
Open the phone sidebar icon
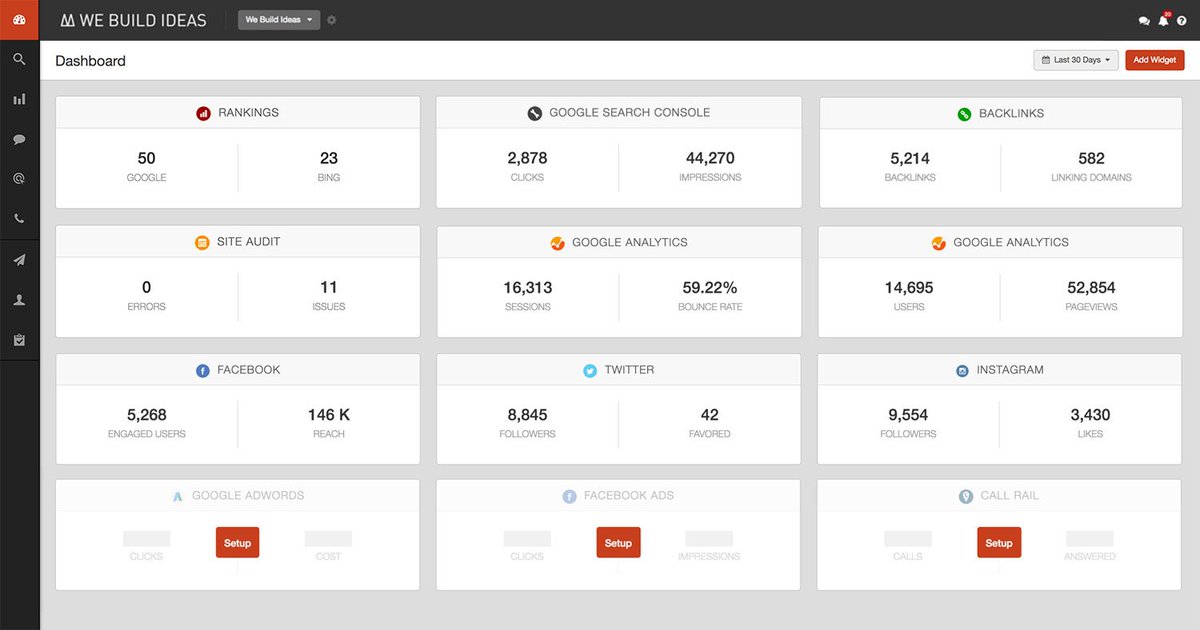[19, 219]
